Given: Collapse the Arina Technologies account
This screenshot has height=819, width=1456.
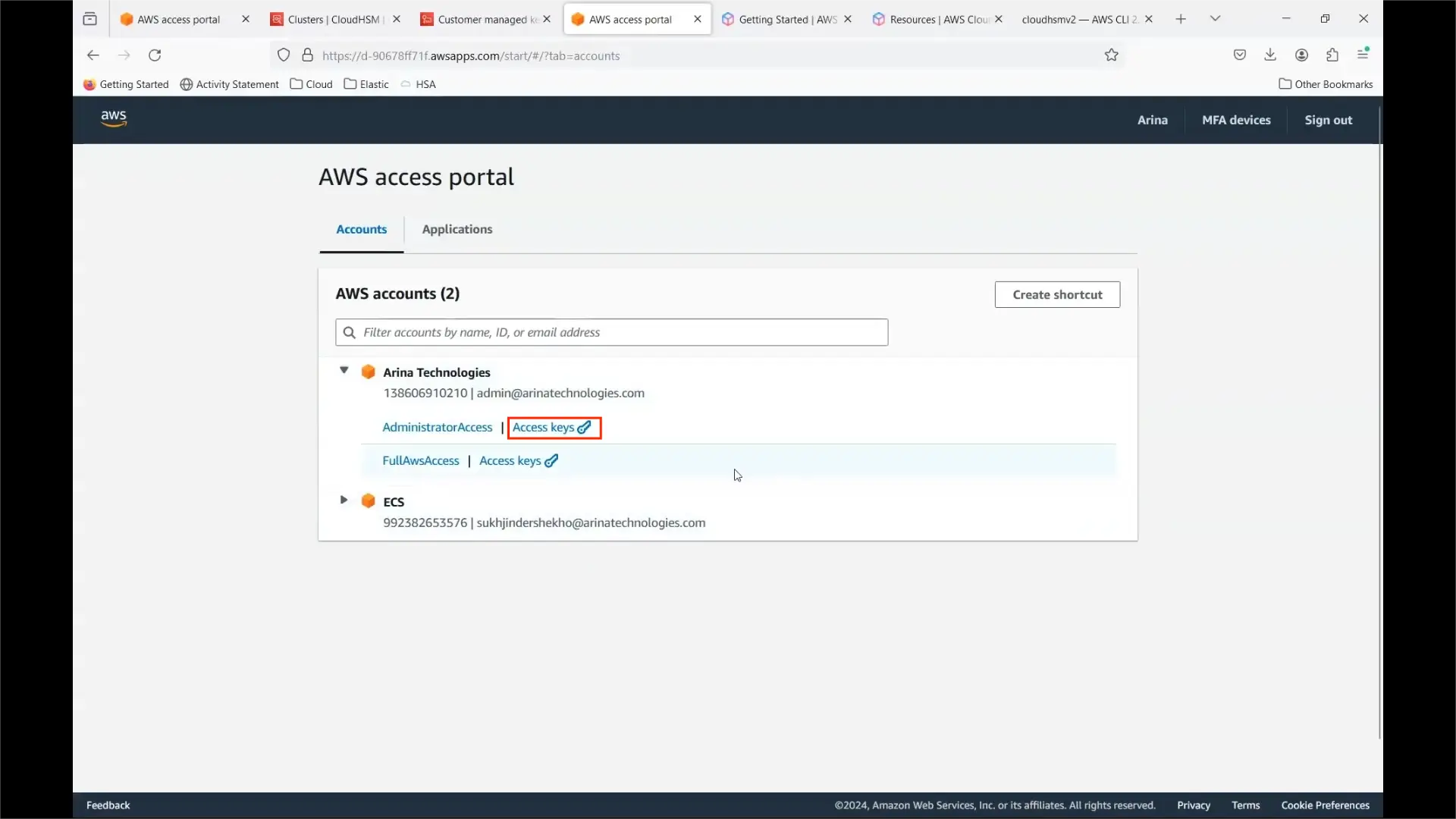Looking at the screenshot, I should [344, 371].
